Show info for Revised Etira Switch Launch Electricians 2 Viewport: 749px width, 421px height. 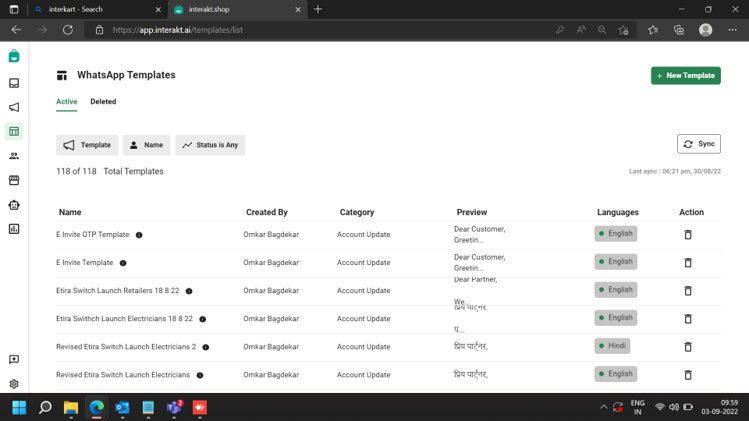point(205,347)
